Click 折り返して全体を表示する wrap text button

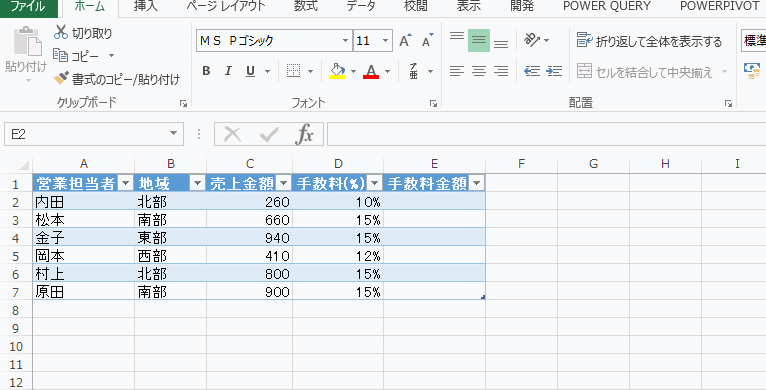click(649, 41)
